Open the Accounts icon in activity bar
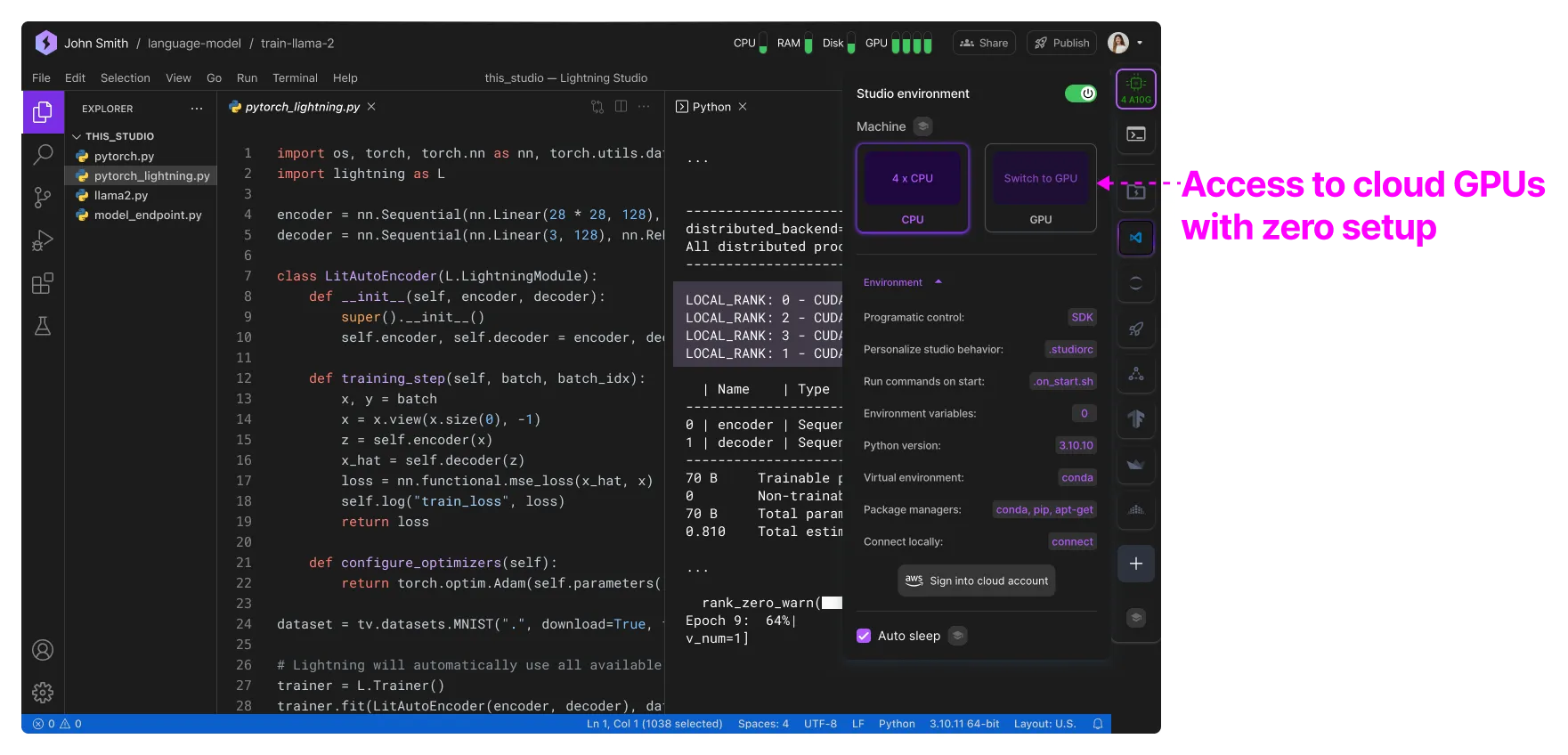This screenshot has width=1568, height=755. point(43,650)
